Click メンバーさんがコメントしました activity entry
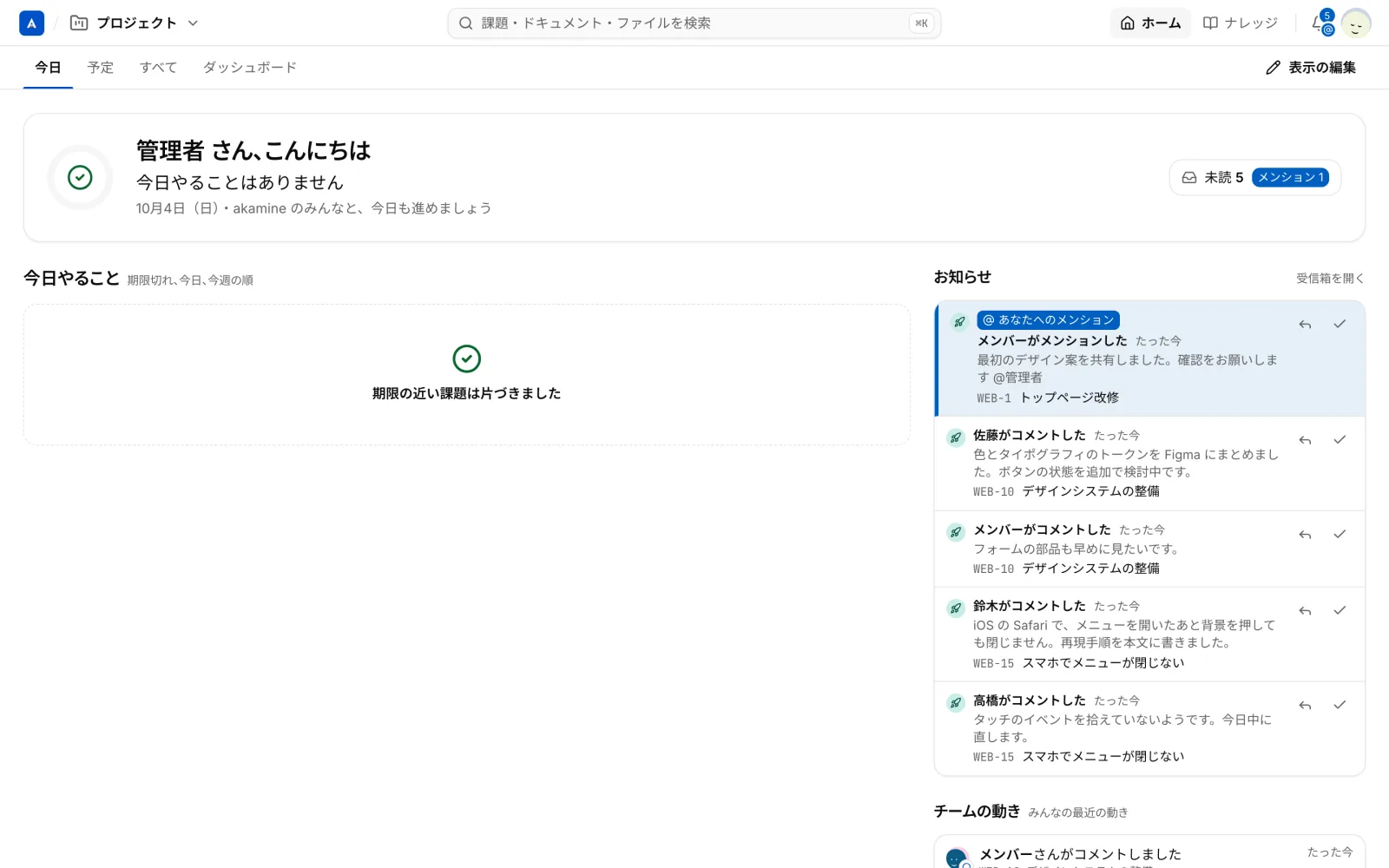 1149,853
